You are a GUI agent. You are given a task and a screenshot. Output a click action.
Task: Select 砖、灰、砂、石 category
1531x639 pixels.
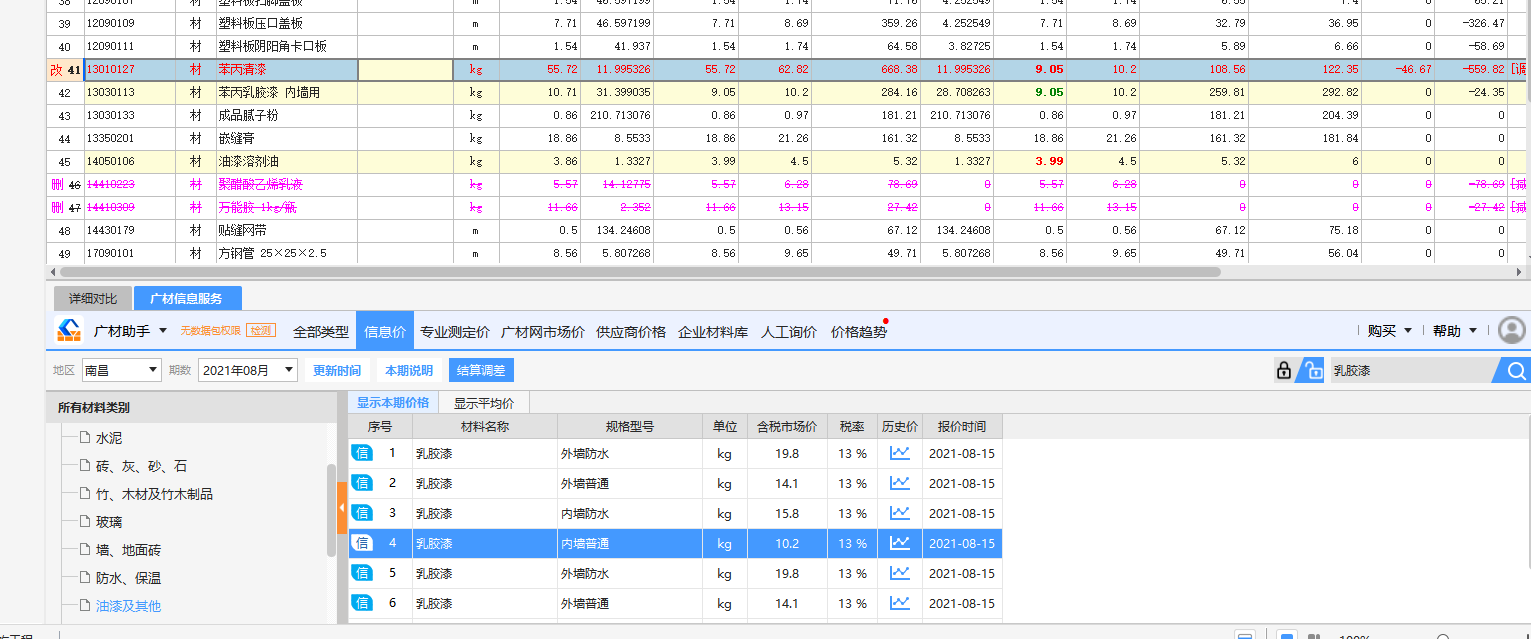(x=141, y=465)
